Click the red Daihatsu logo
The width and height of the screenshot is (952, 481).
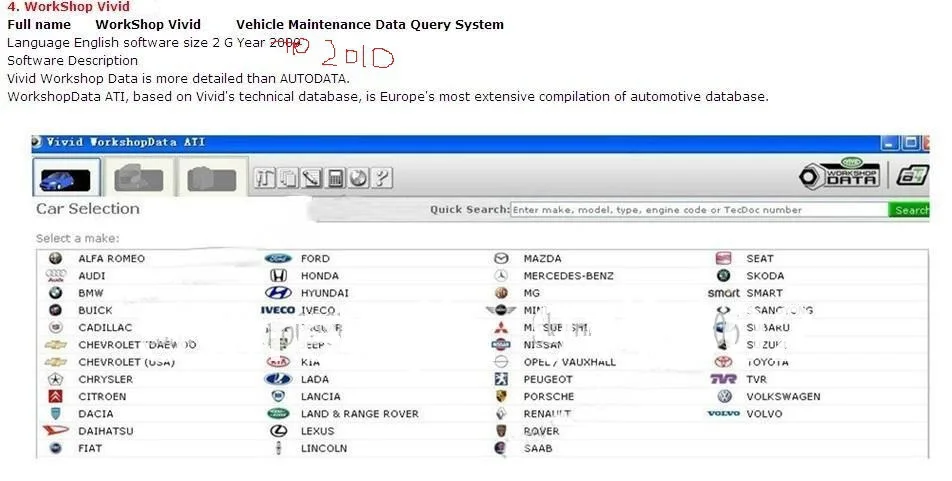[56, 431]
